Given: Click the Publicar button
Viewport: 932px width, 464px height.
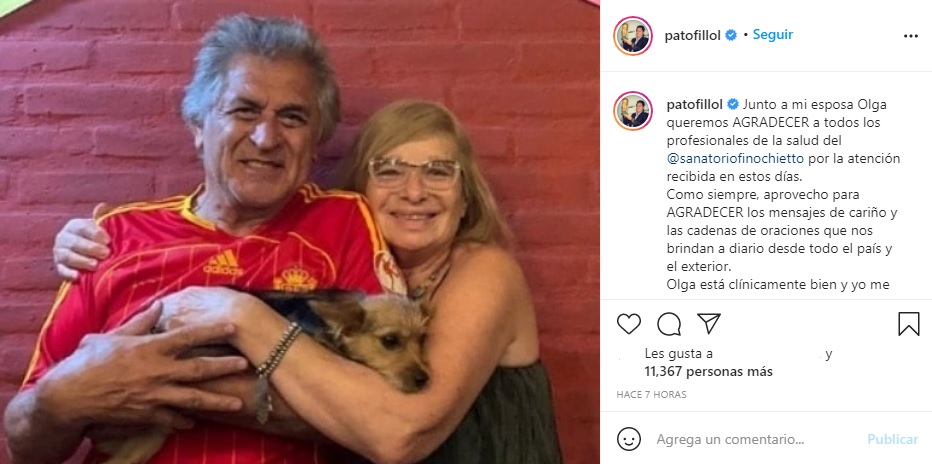Looking at the screenshot, I should click(893, 439).
